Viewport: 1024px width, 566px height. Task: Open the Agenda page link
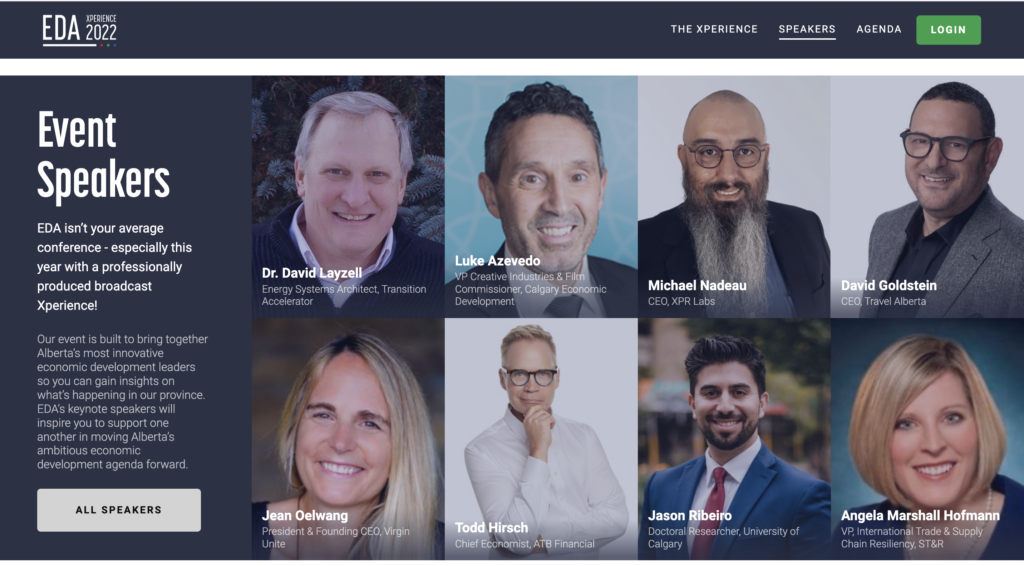(x=878, y=29)
